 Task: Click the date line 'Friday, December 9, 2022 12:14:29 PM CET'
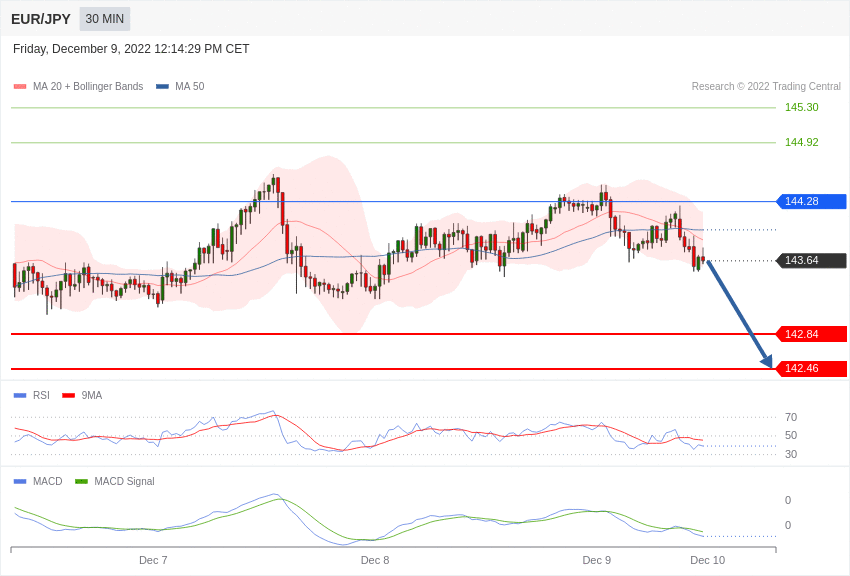click(x=131, y=49)
